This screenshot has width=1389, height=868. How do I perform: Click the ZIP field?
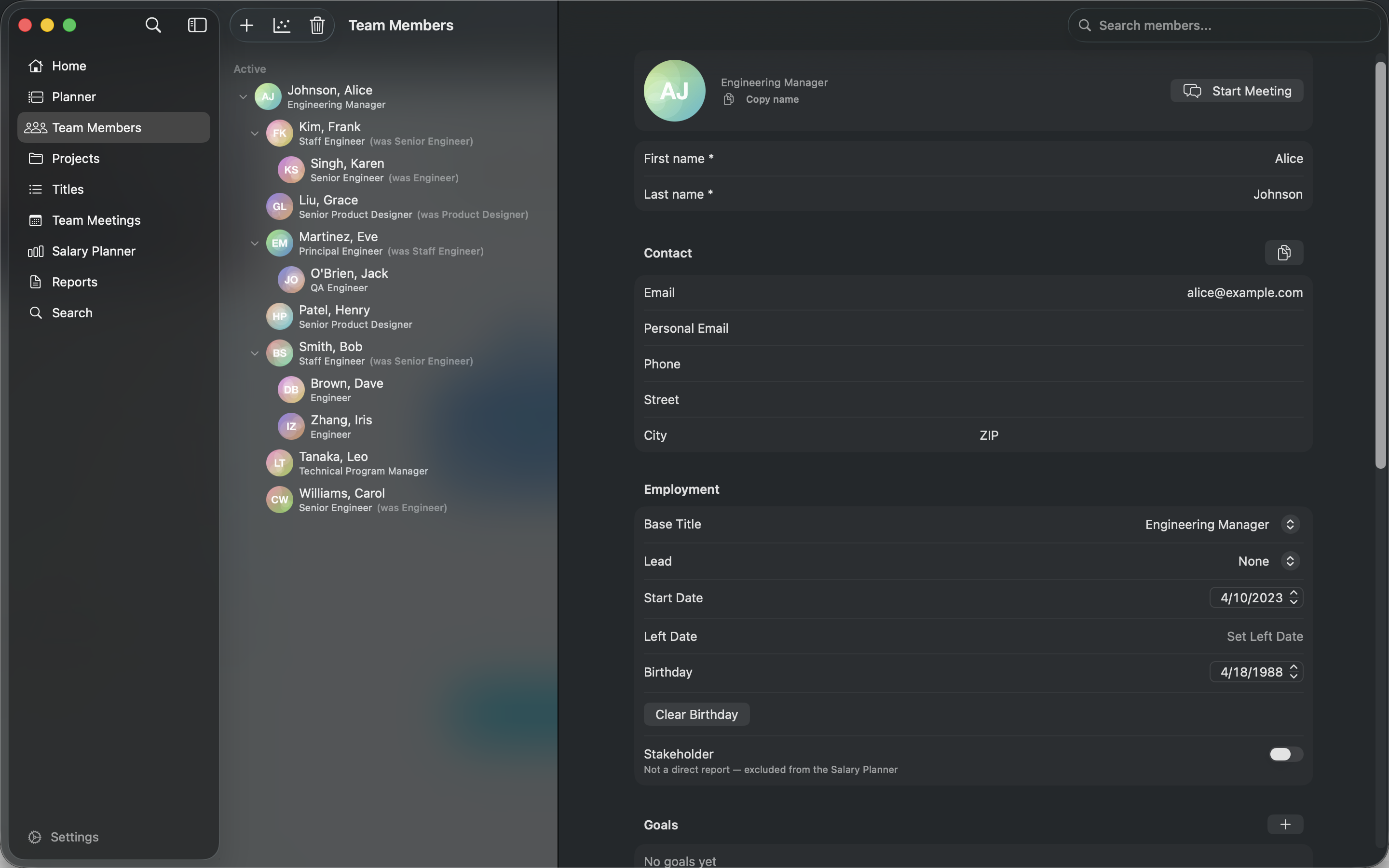(x=1142, y=435)
